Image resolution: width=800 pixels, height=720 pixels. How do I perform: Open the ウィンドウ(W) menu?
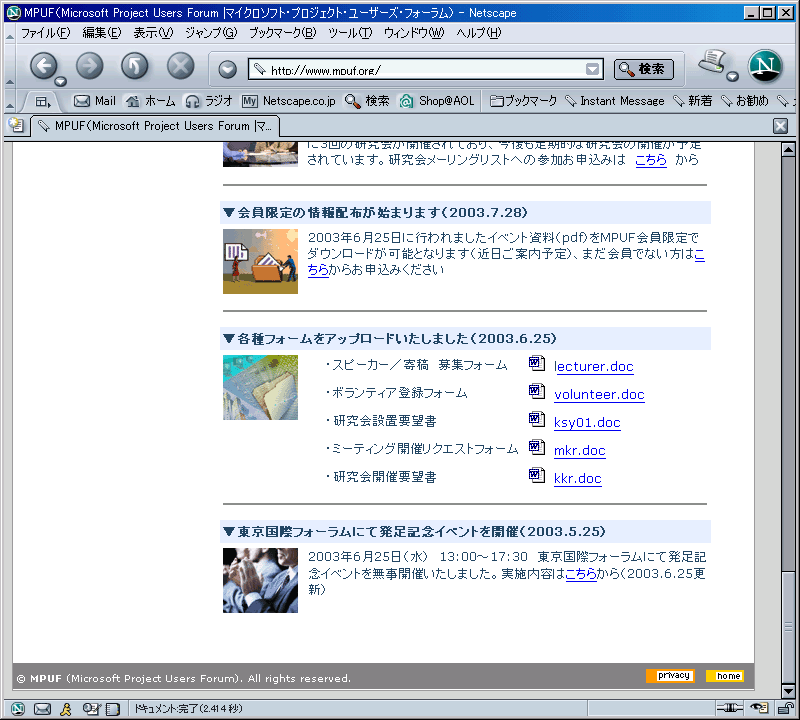pos(414,33)
